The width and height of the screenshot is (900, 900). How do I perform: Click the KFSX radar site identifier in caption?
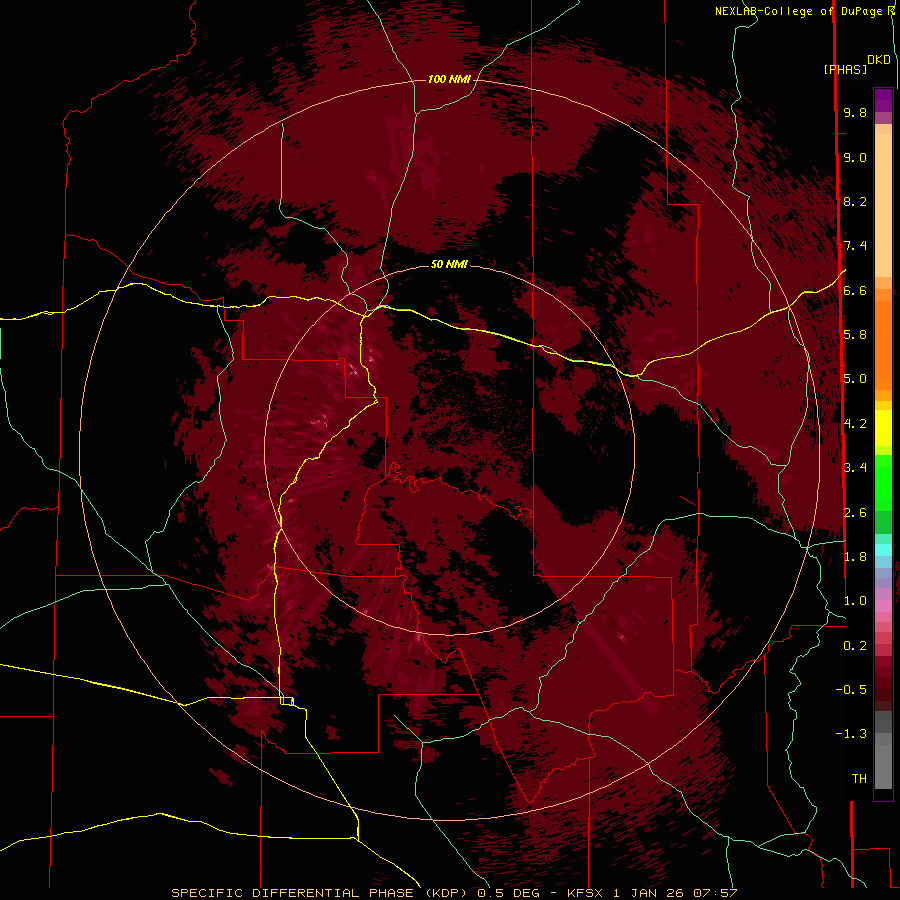(585, 893)
